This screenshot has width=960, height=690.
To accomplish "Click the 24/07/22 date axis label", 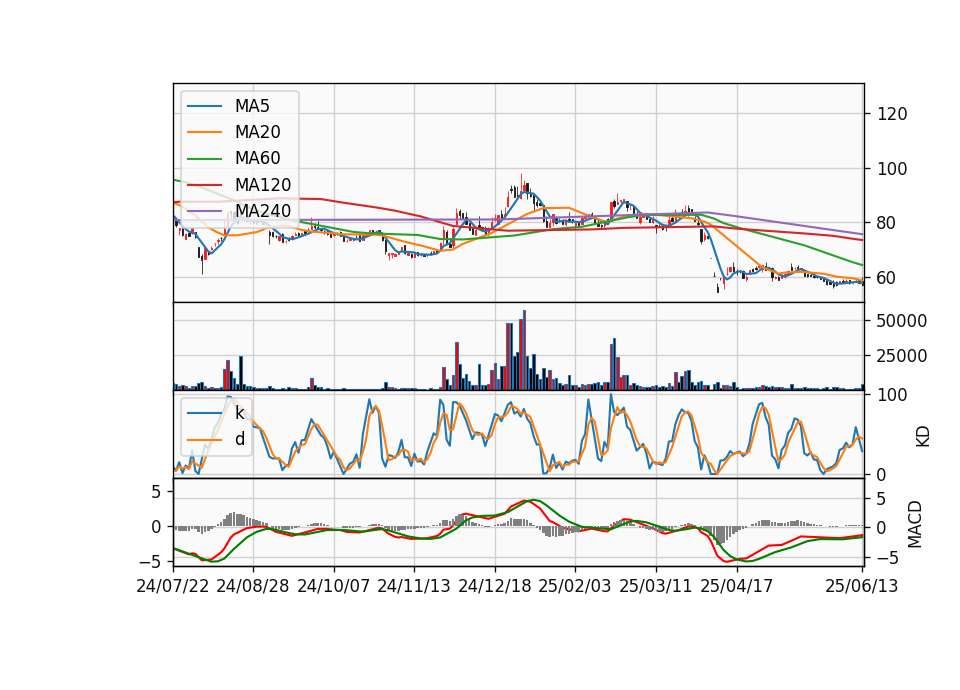I will [173, 586].
